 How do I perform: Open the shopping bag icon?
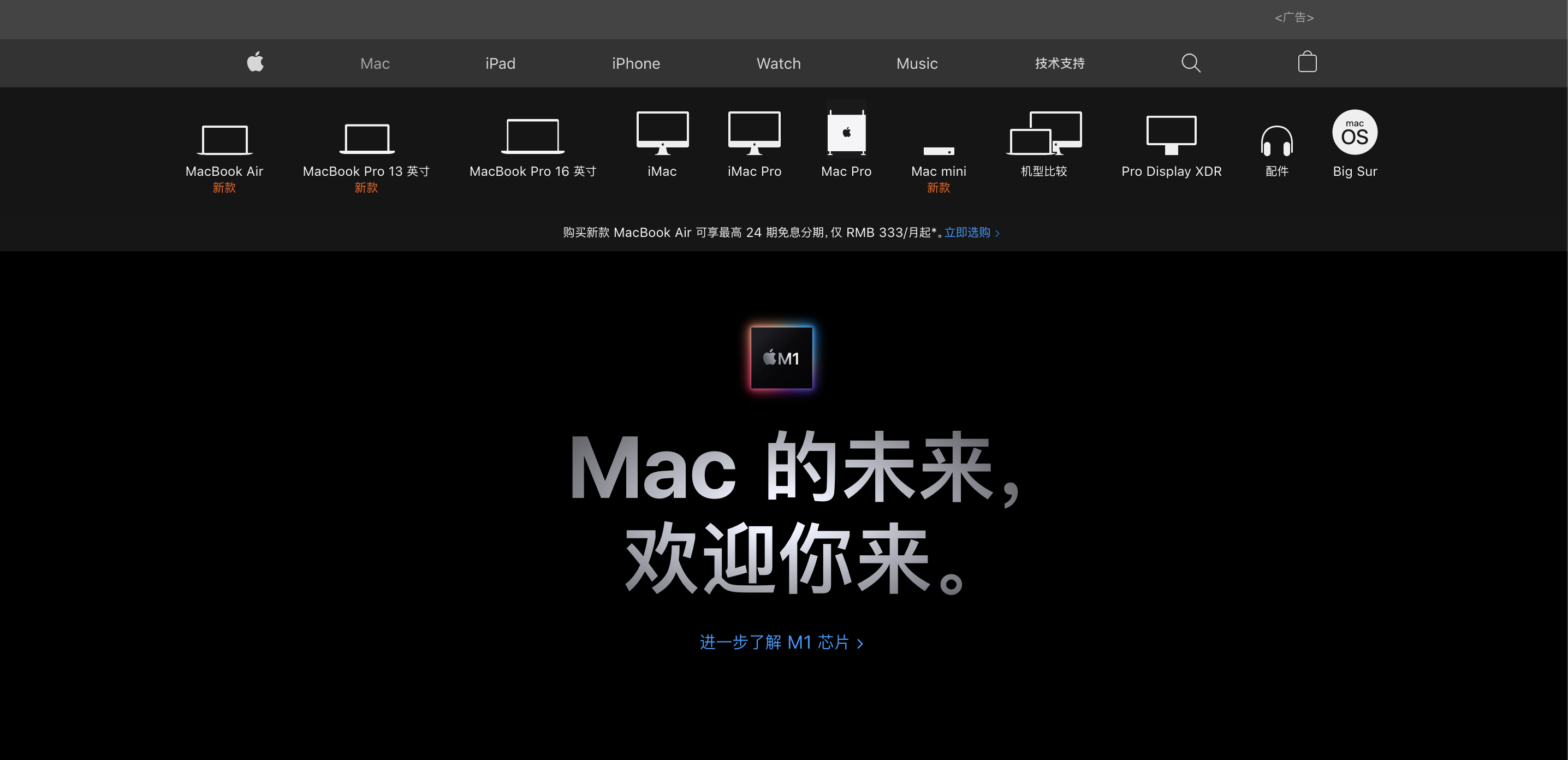[x=1307, y=62]
